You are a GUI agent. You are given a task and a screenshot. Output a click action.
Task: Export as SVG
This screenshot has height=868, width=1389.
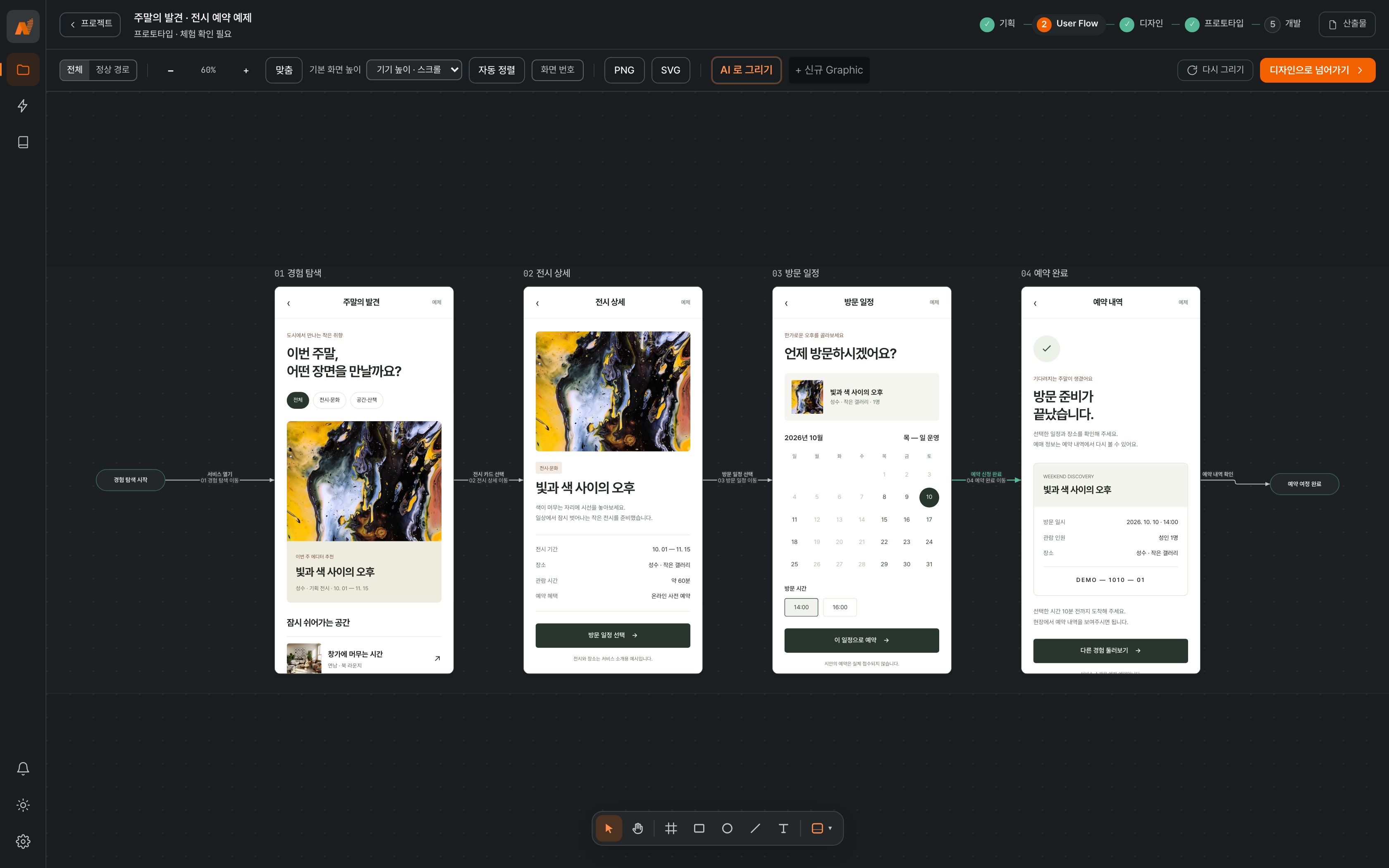click(x=671, y=70)
